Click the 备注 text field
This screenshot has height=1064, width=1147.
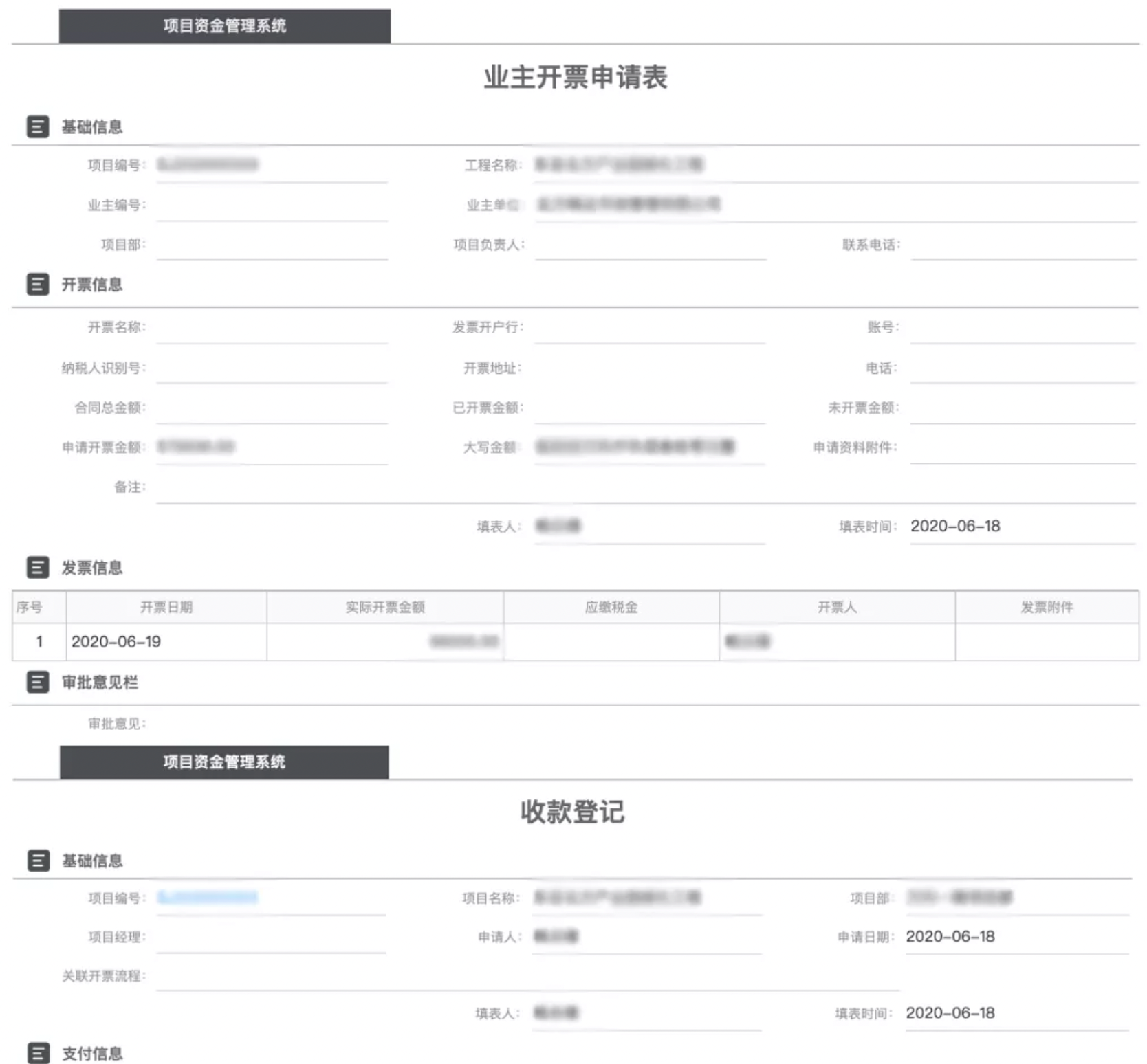(645, 488)
